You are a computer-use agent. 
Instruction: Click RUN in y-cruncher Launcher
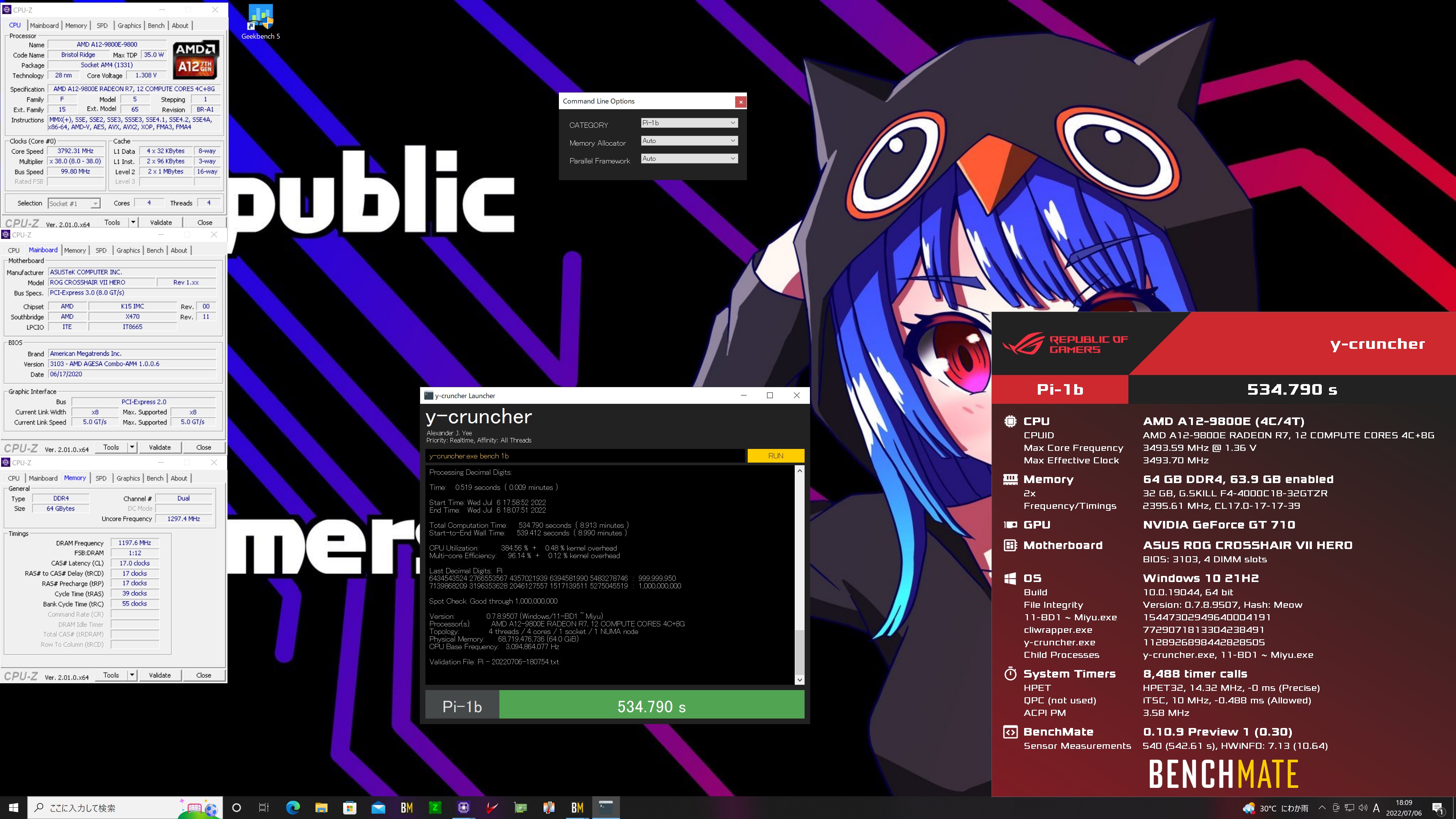[x=775, y=455]
